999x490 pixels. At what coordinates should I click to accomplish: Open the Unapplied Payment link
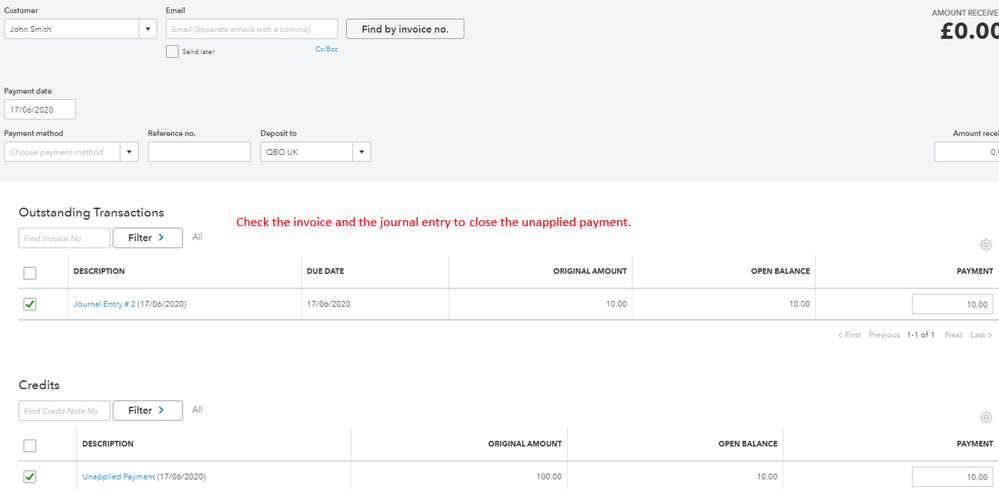(x=118, y=476)
